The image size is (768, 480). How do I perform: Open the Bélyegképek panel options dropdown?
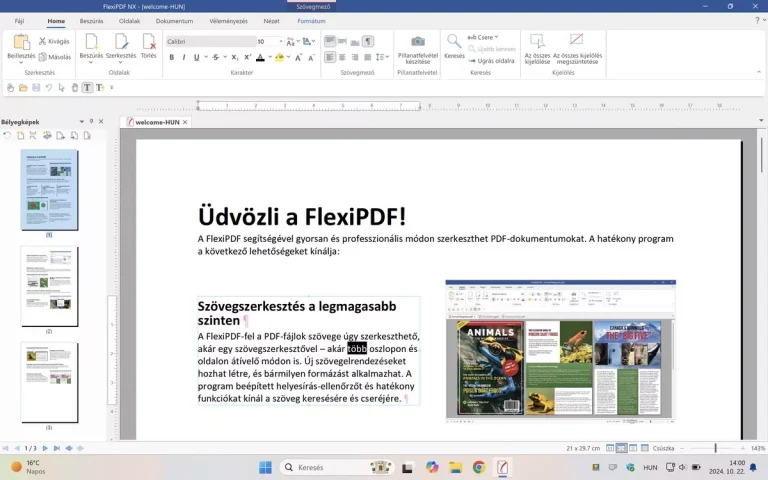(81, 121)
